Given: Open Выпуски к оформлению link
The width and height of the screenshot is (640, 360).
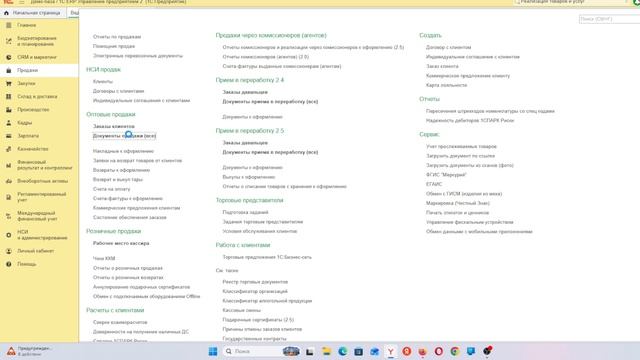Looking at the screenshot, I should click(249, 177).
